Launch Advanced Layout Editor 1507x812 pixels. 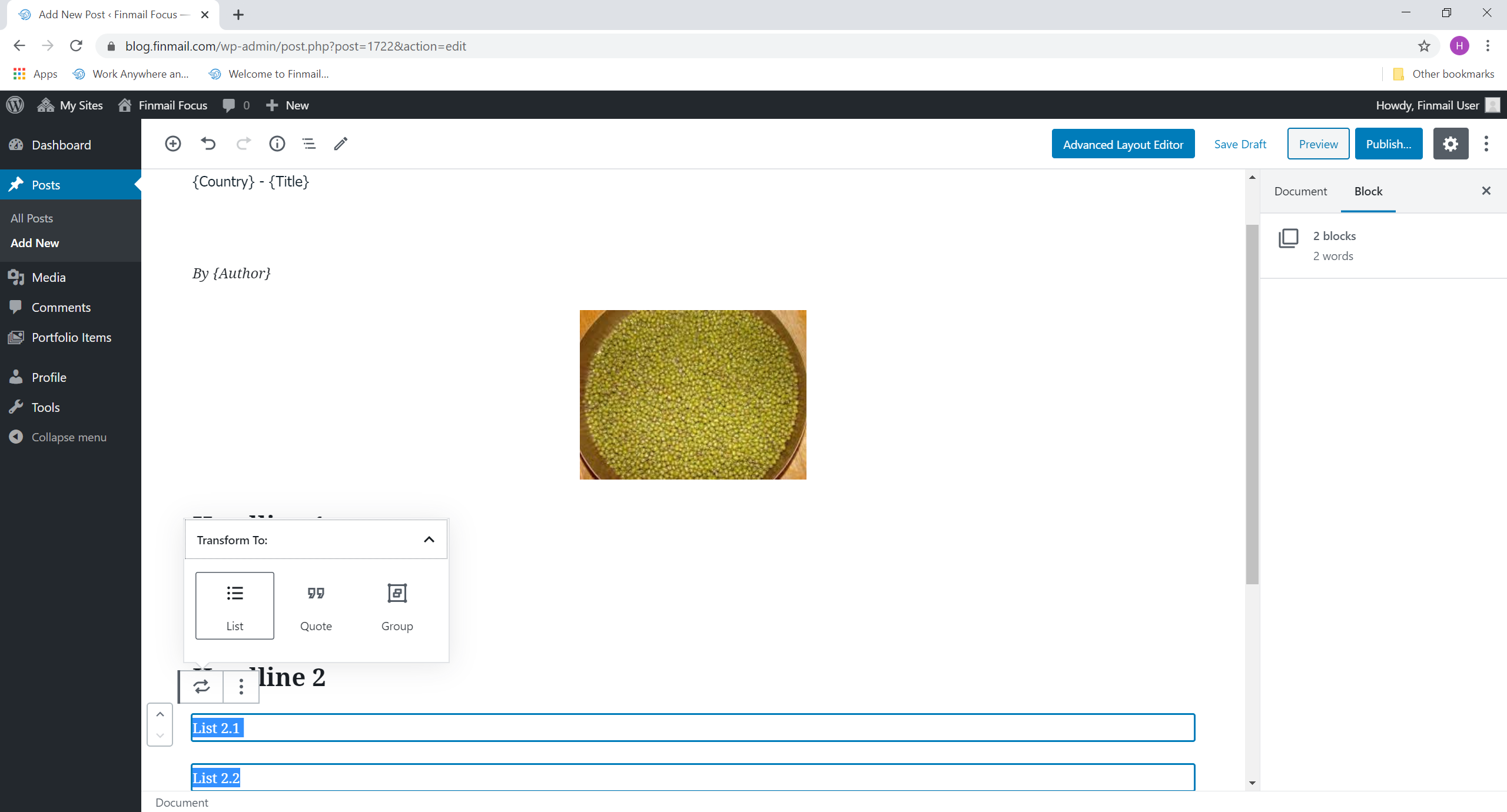coord(1123,144)
